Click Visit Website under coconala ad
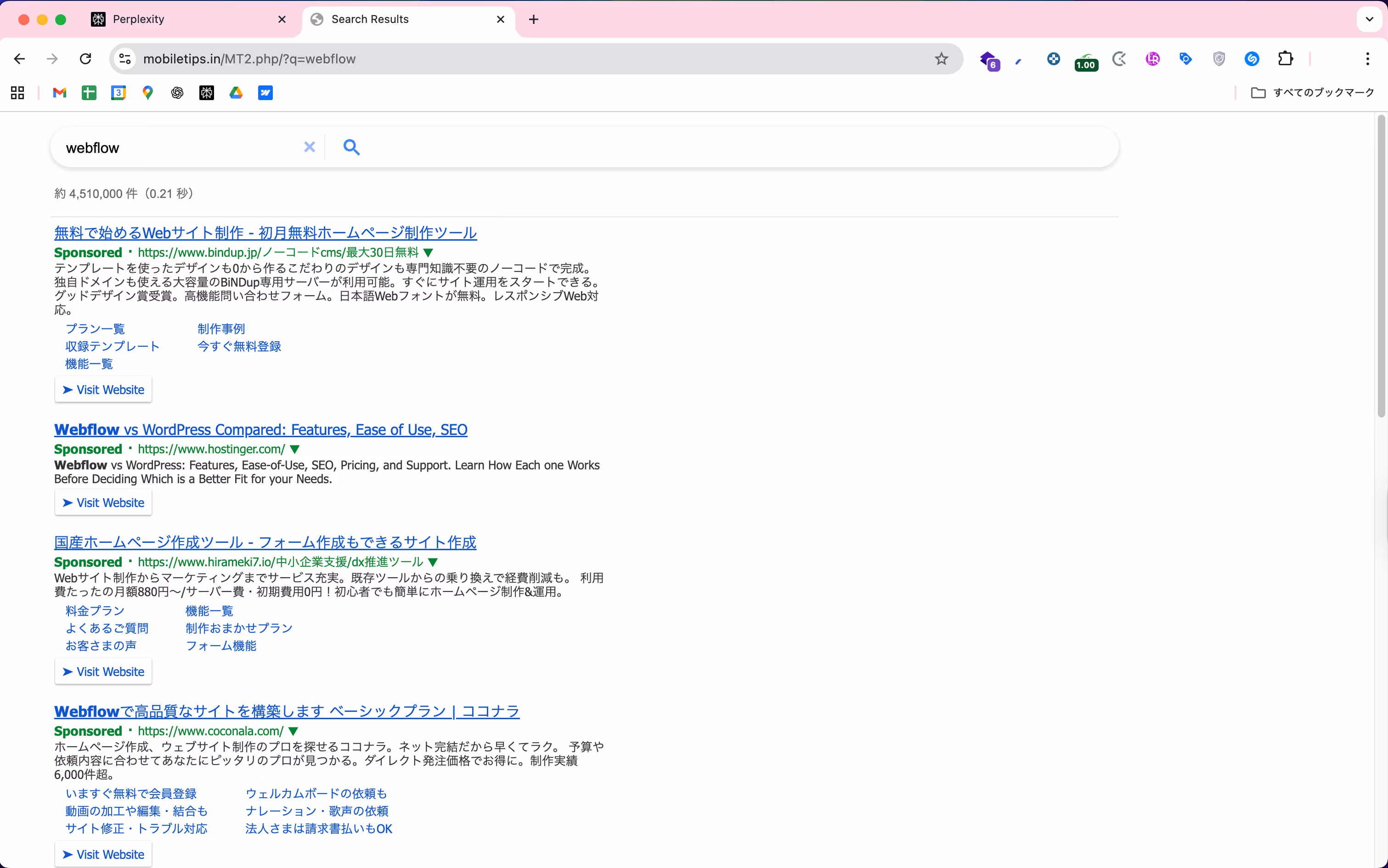 click(103, 855)
